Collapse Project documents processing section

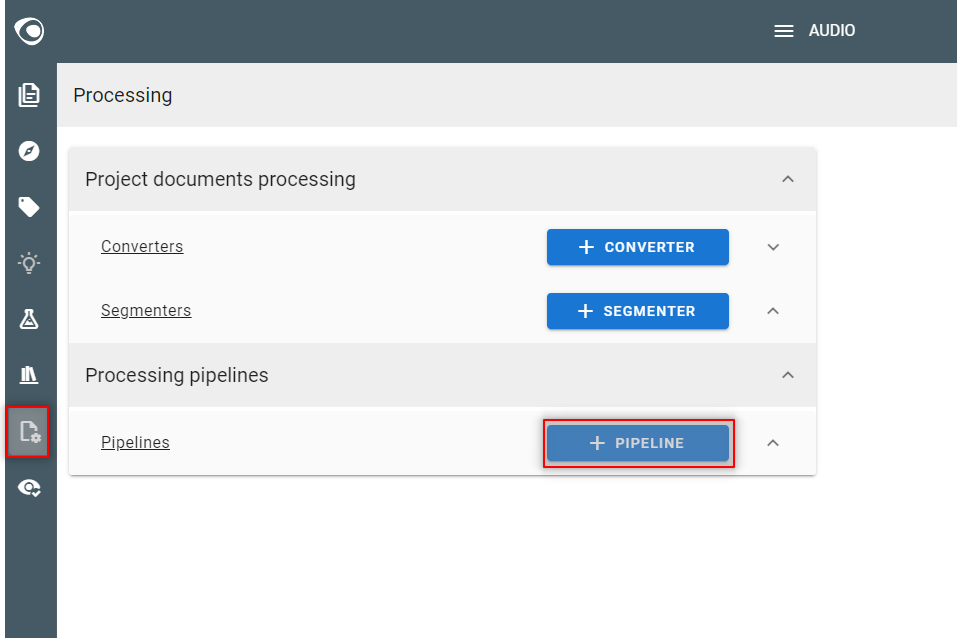[788, 179]
